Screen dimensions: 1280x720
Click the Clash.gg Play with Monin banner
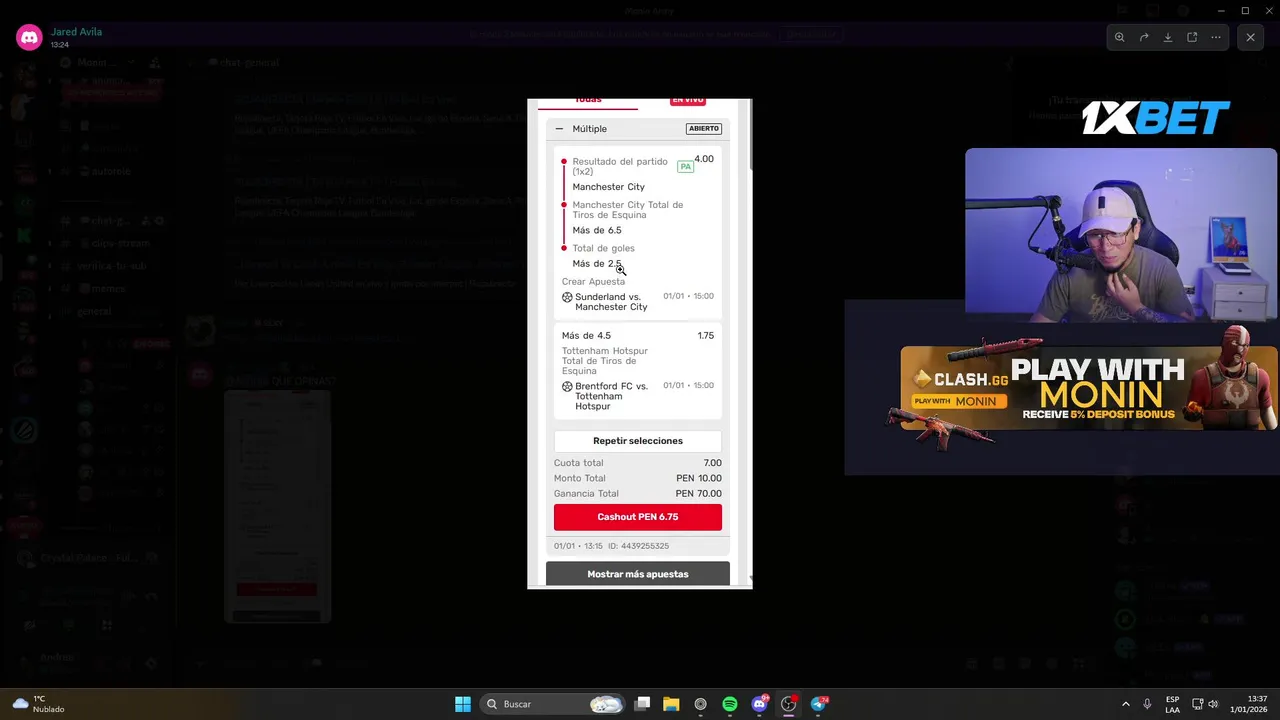click(x=1088, y=388)
